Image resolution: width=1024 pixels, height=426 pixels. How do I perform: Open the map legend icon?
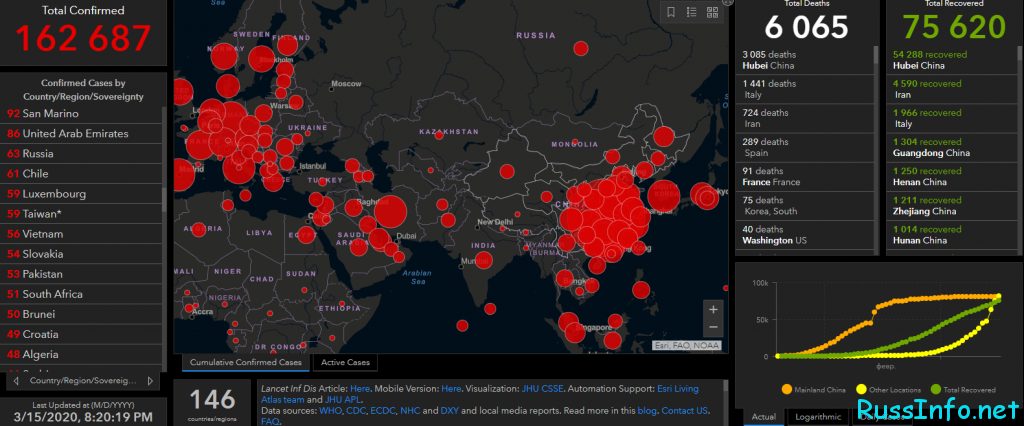pyautogui.click(x=692, y=12)
